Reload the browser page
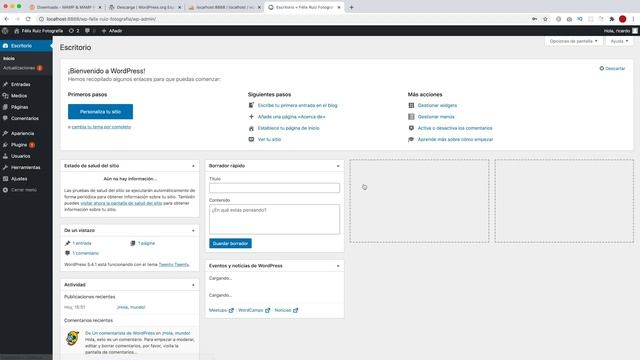The width and height of the screenshot is (640, 360). tap(28, 19)
